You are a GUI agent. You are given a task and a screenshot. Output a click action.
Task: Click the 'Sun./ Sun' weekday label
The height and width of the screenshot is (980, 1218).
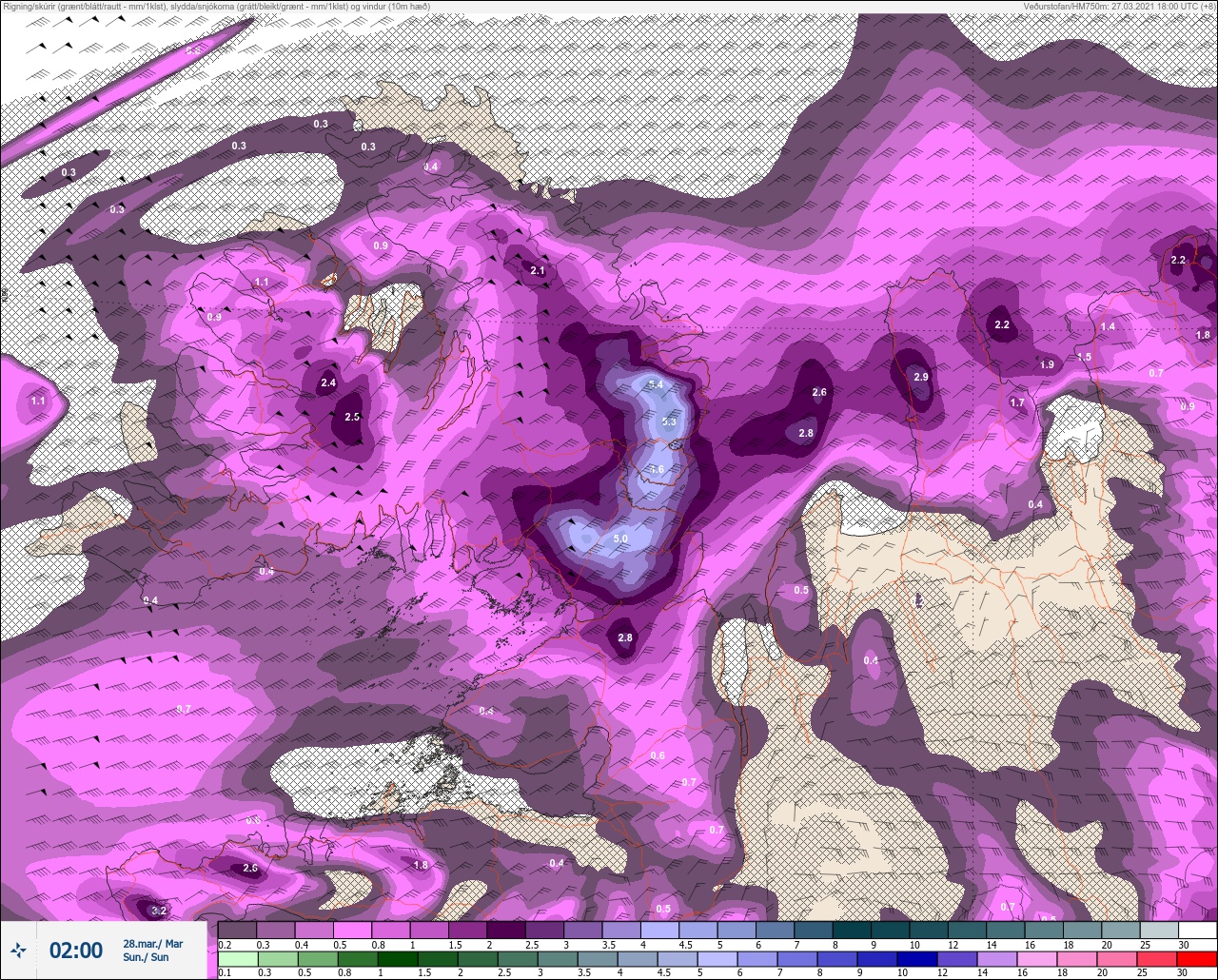pyautogui.click(x=146, y=957)
